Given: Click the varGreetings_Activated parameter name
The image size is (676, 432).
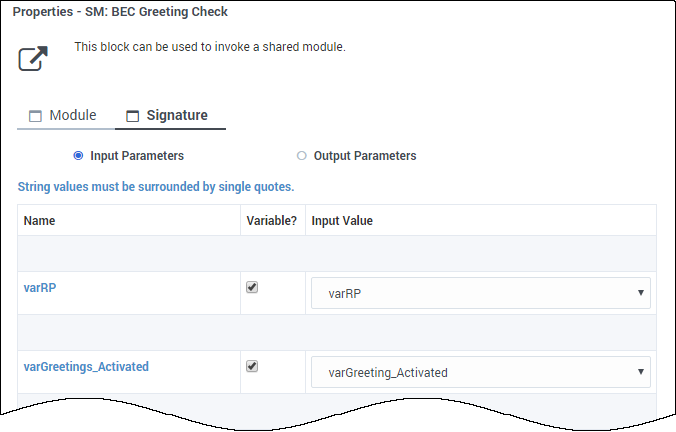Looking at the screenshot, I should coord(86,367).
